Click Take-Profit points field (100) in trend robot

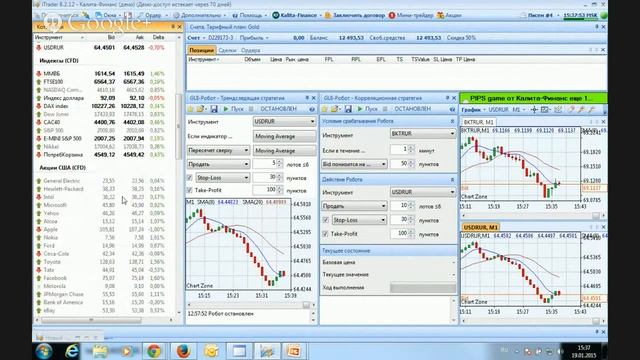[265, 190]
